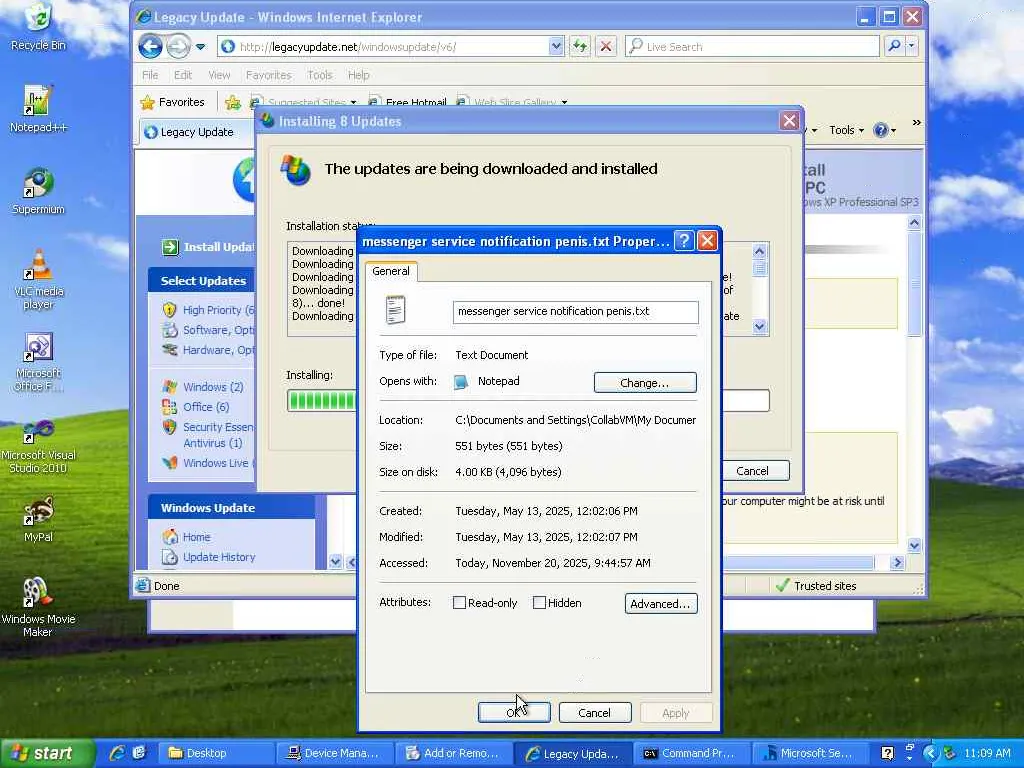Select the Legacy Update browser tab
This screenshot has height=768, width=1024.
pyautogui.click(x=197, y=132)
